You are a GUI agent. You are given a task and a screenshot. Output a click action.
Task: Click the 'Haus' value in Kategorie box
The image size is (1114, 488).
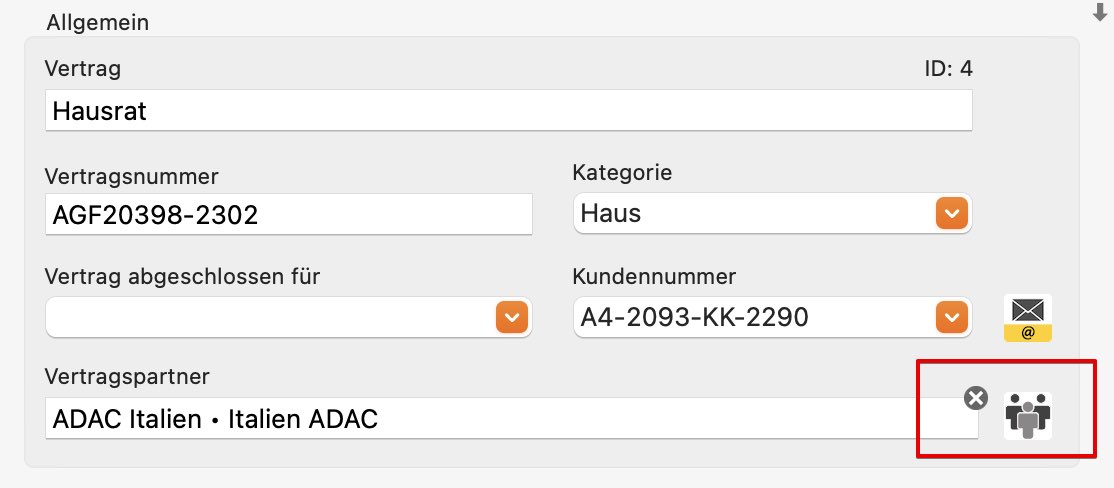pyautogui.click(x=611, y=213)
